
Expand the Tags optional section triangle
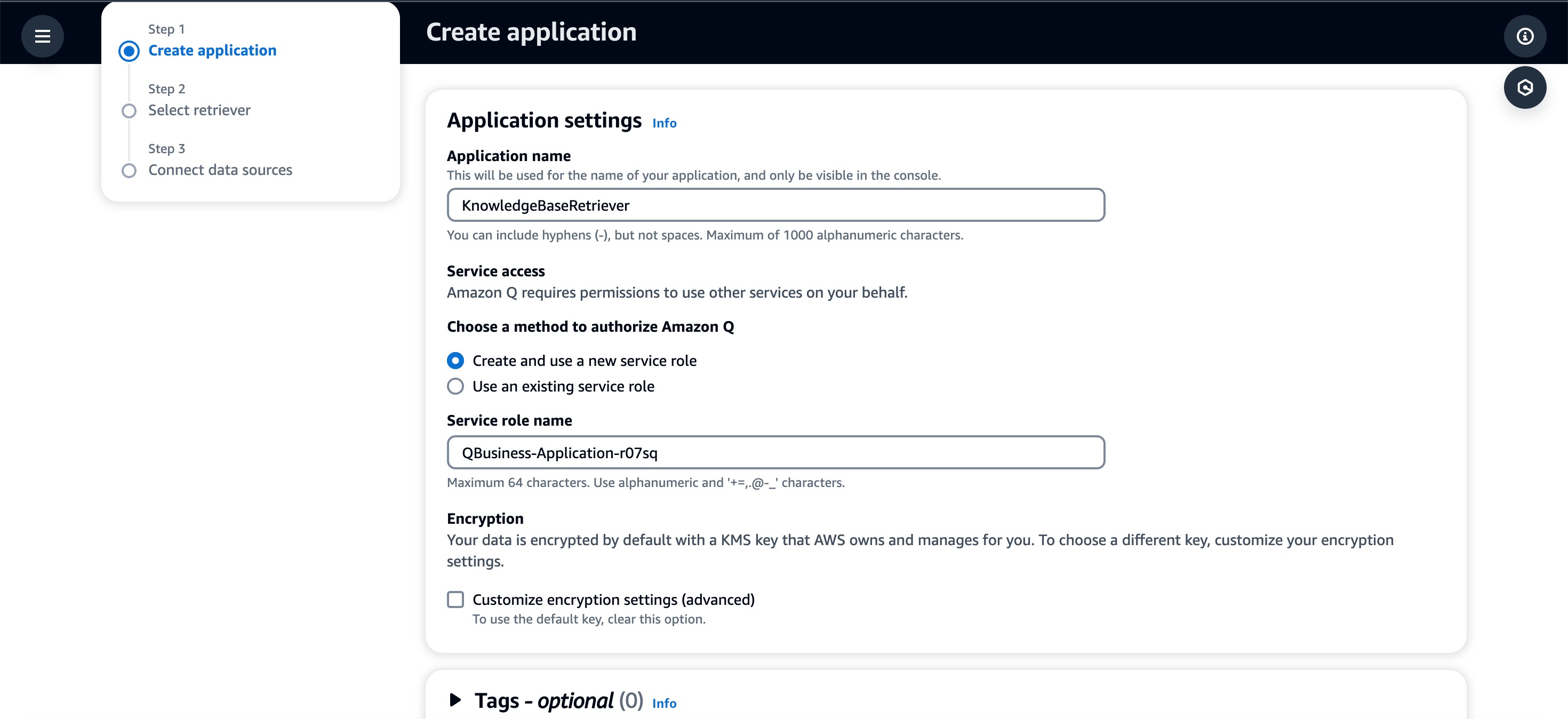[x=455, y=700]
